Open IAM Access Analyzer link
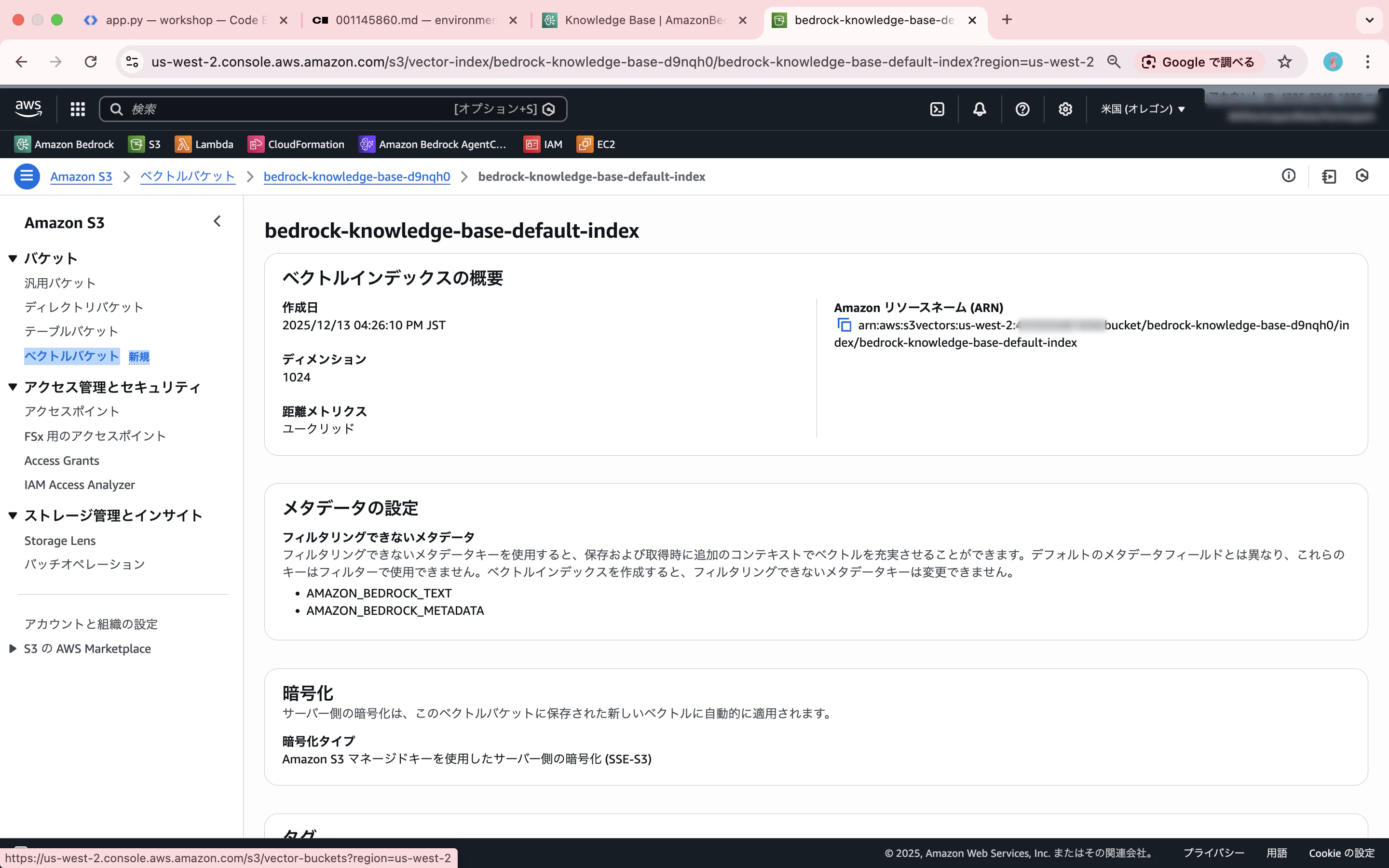Image resolution: width=1389 pixels, height=868 pixels. 79,485
